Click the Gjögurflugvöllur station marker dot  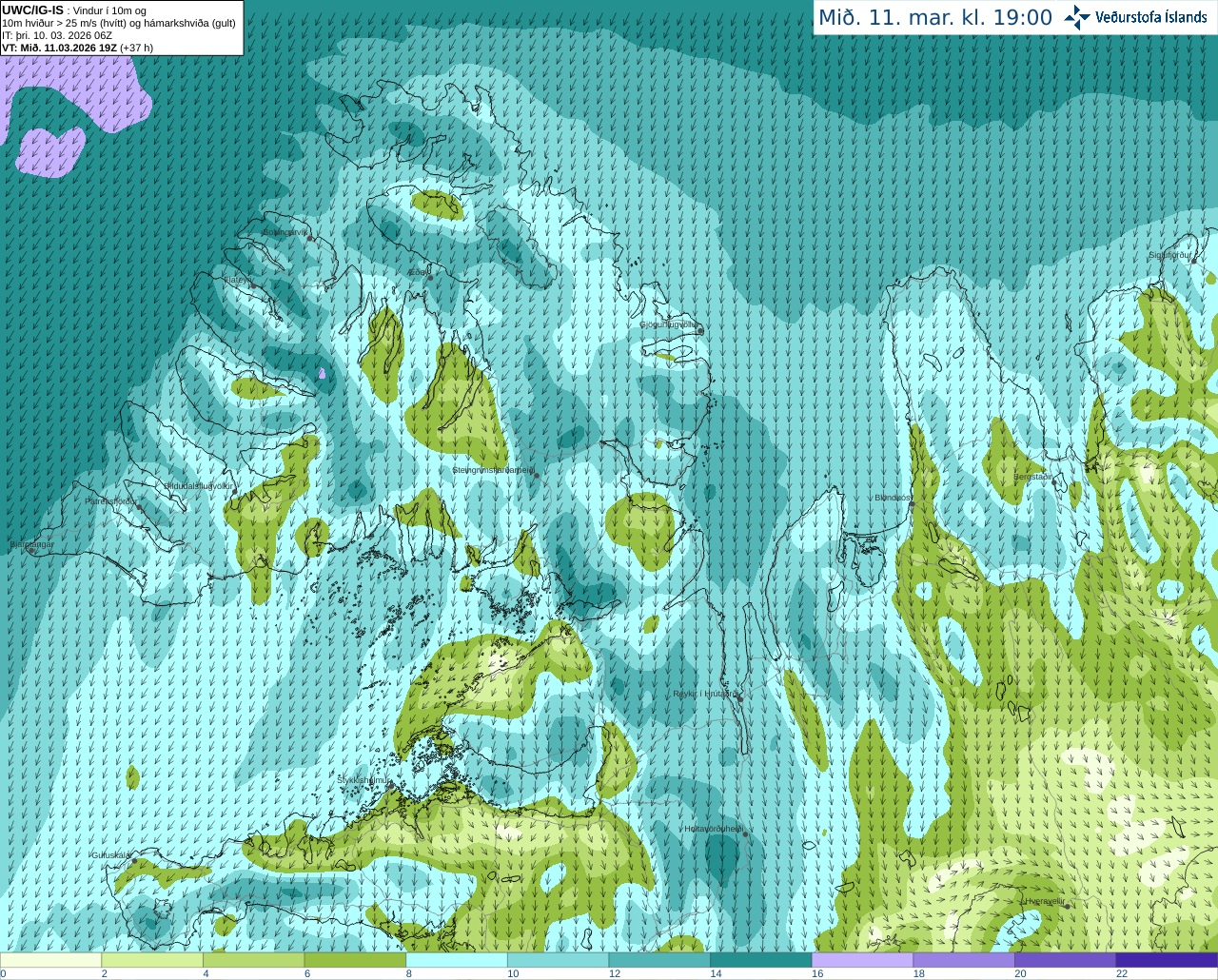point(699,329)
